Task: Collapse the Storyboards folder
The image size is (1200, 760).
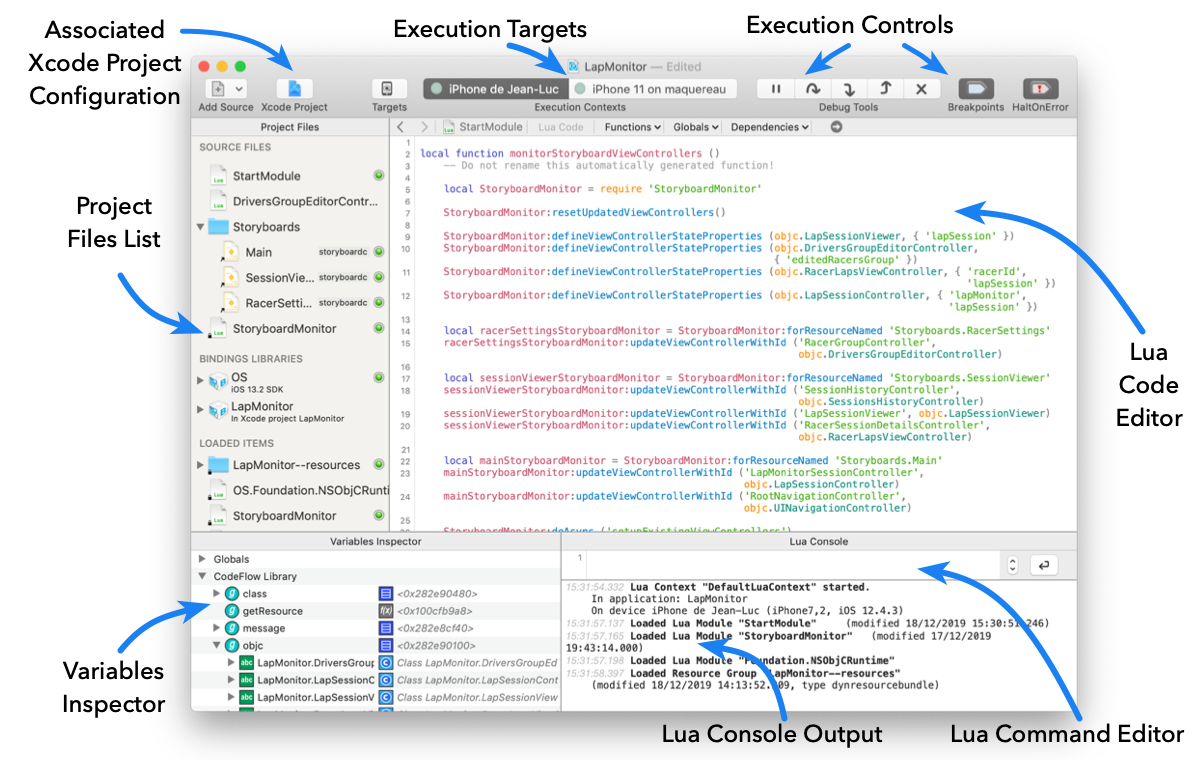Action: point(202,227)
